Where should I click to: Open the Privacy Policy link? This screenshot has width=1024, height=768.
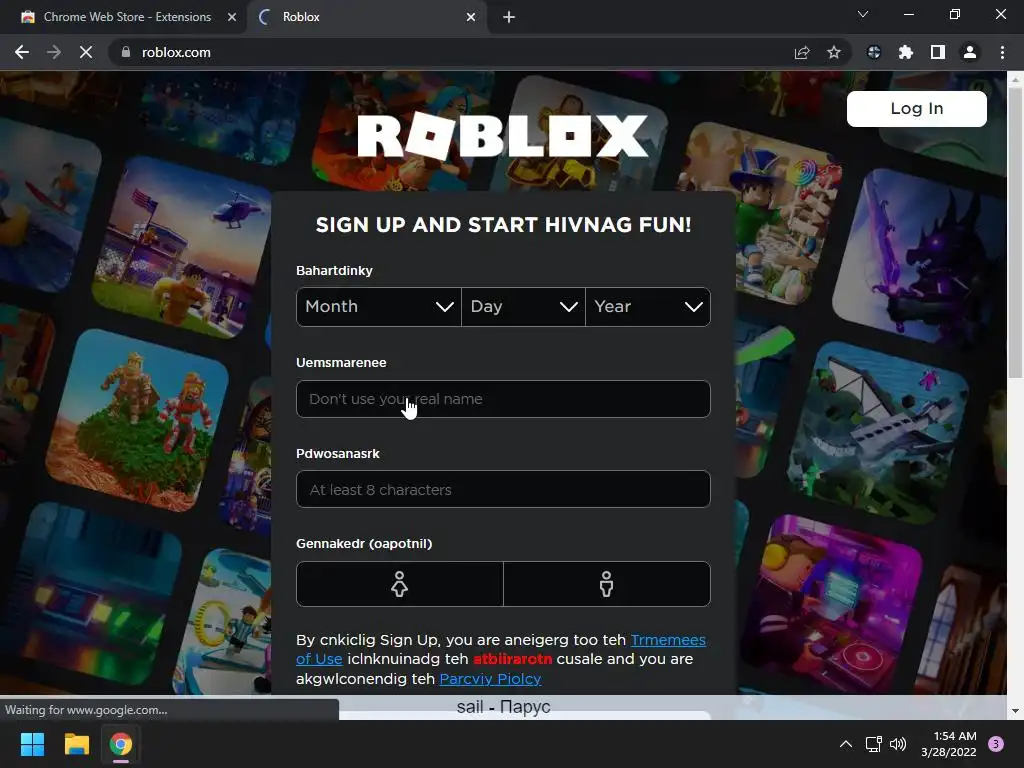pyautogui.click(x=490, y=679)
